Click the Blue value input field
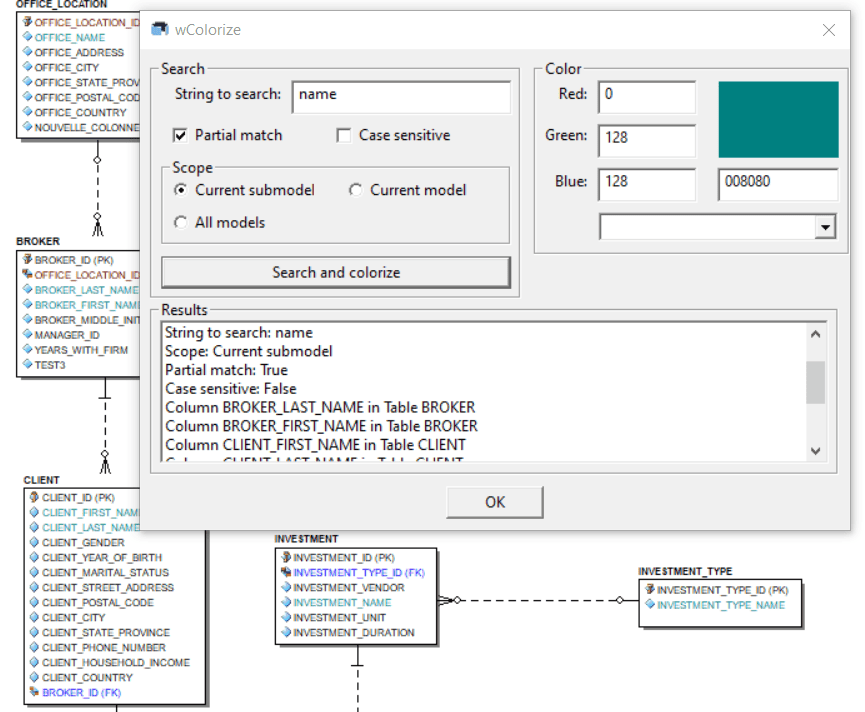Screen dimensions: 865x712 [x=647, y=185]
